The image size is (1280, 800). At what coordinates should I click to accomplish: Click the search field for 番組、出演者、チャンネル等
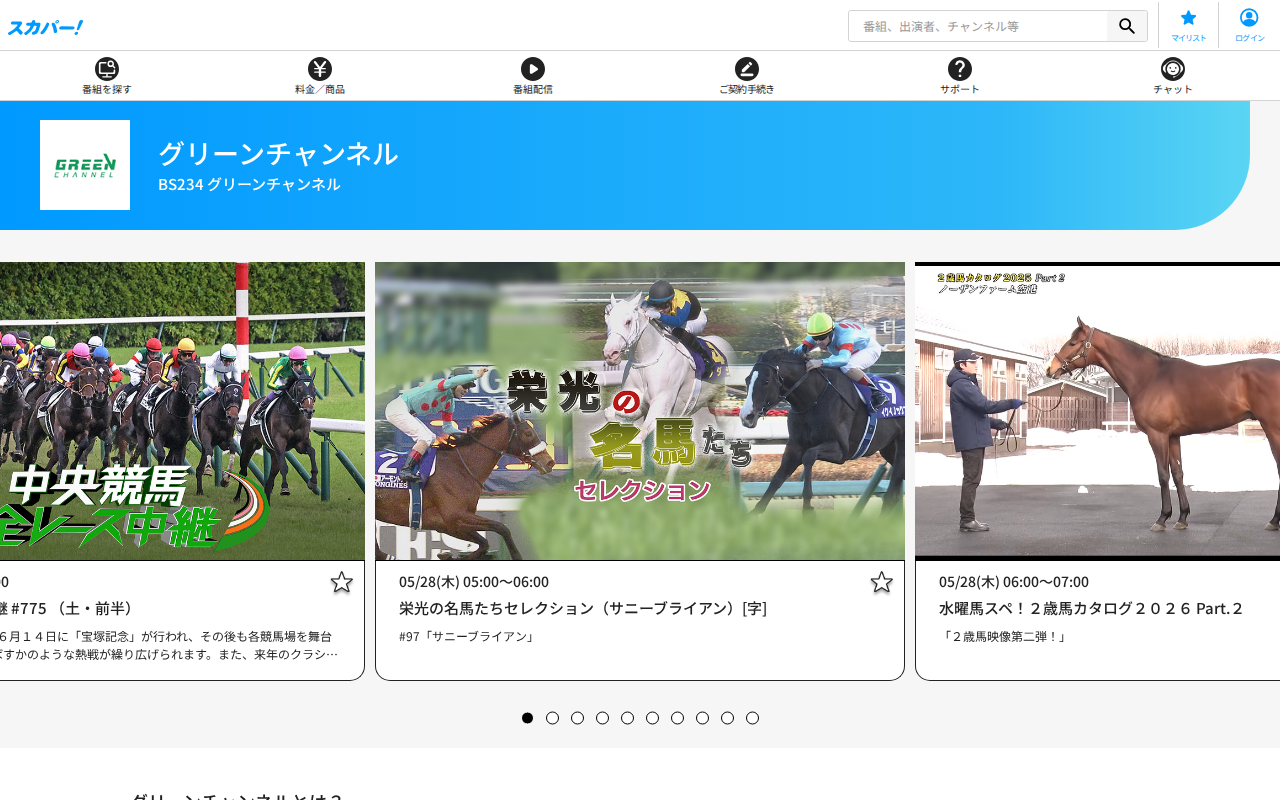coord(978,26)
